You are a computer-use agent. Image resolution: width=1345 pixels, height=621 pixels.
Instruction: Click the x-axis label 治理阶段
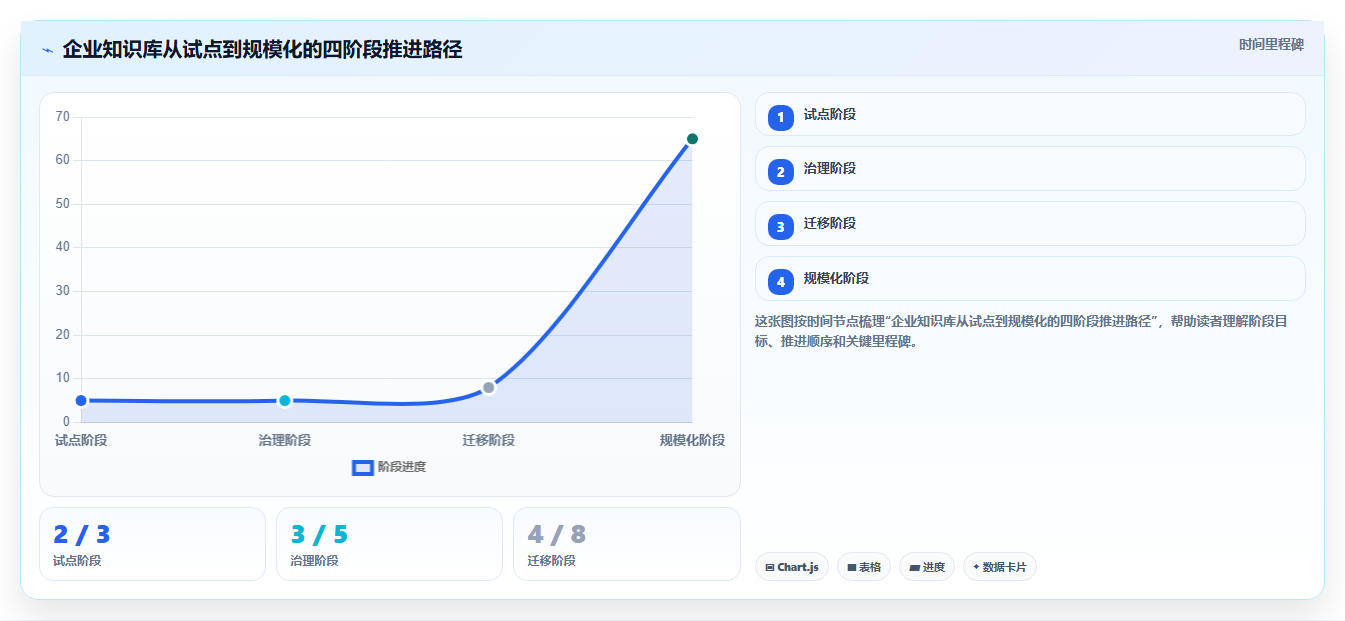tap(285, 440)
